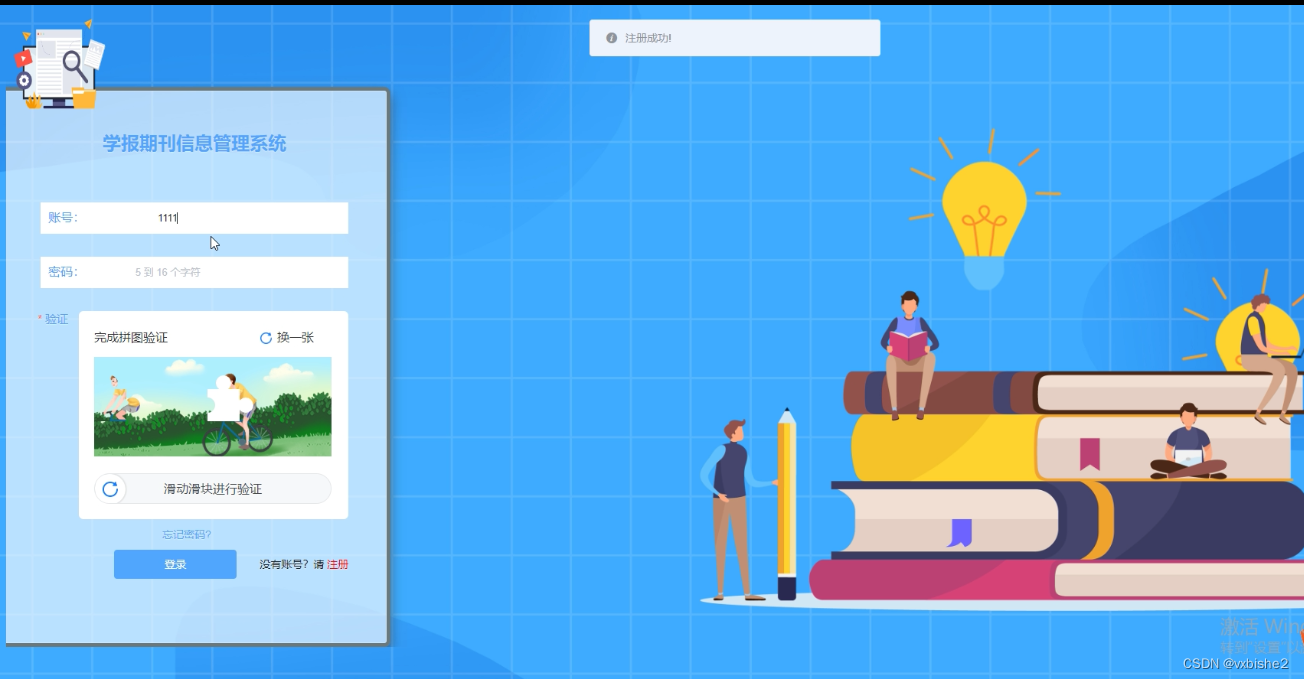
Task: Click the info icon in the 注册成功 notification
Action: click(x=612, y=38)
